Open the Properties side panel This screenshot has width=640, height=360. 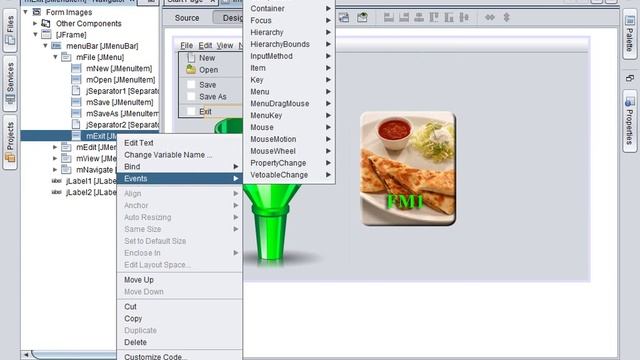(x=630, y=121)
